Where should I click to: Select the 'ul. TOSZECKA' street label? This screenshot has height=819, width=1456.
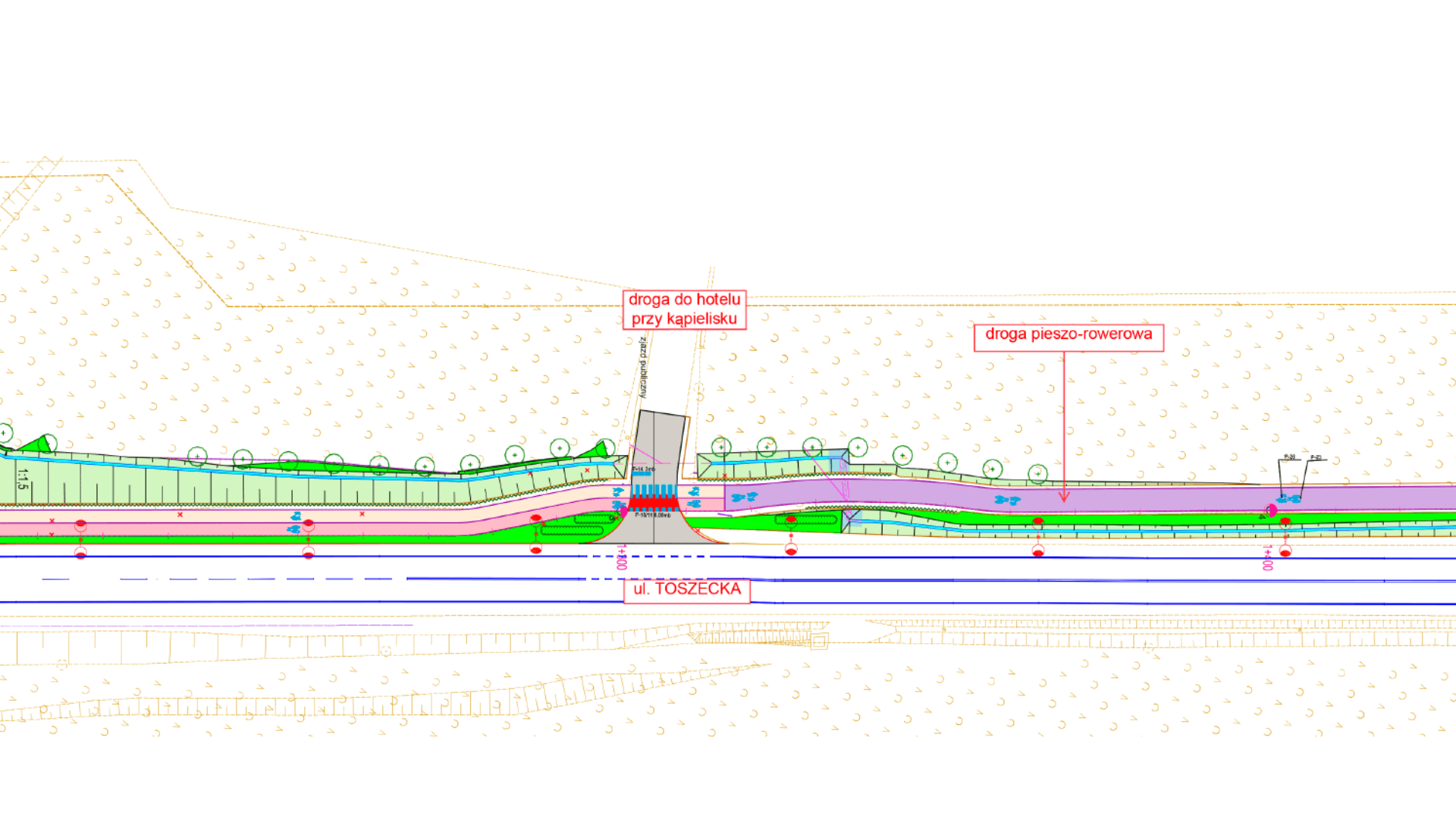[x=687, y=590]
